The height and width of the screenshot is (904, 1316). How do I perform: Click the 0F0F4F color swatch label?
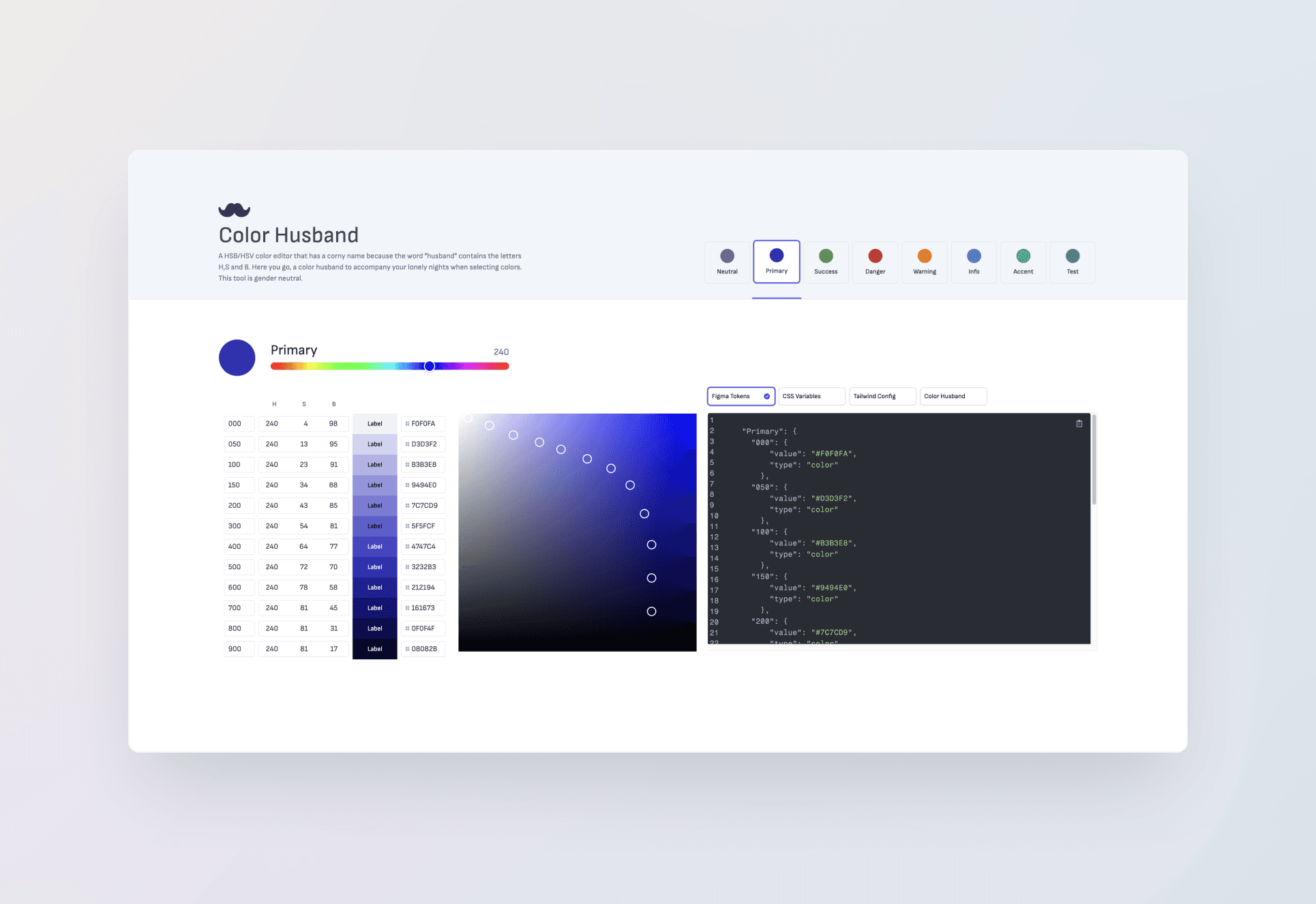click(375, 628)
